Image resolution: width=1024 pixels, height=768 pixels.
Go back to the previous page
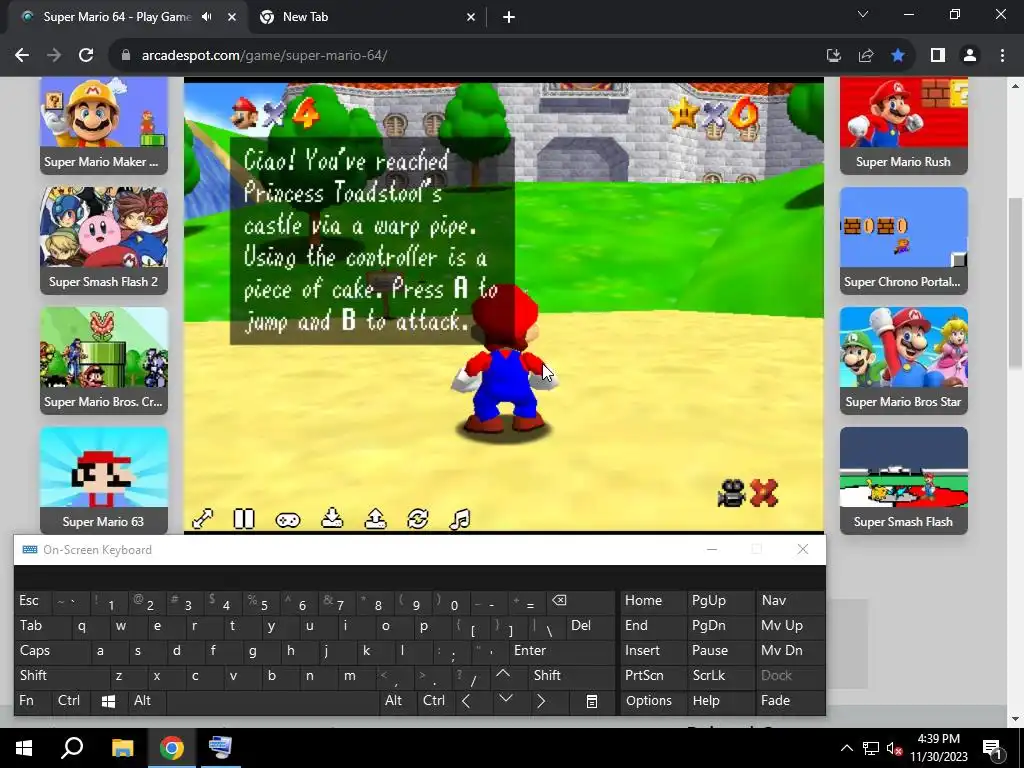[x=22, y=56]
